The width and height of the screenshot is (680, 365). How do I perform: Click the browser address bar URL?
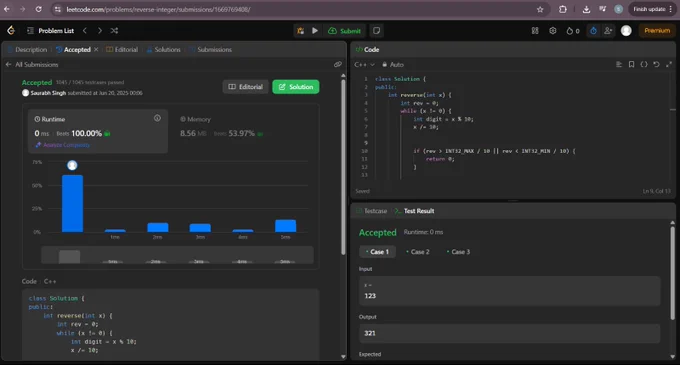click(x=158, y=10)
